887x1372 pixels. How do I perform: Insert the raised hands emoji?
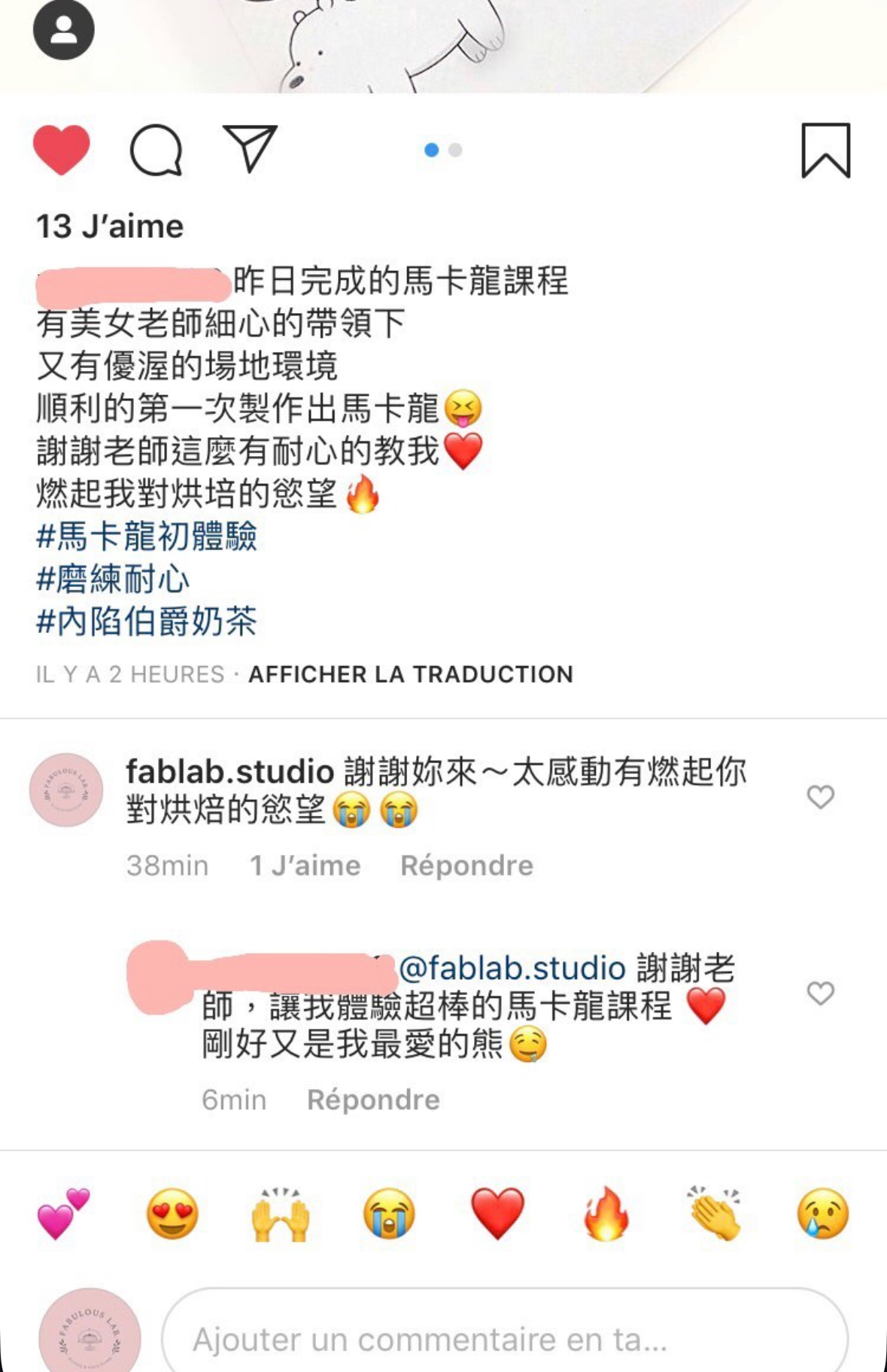coord(281,1213)
